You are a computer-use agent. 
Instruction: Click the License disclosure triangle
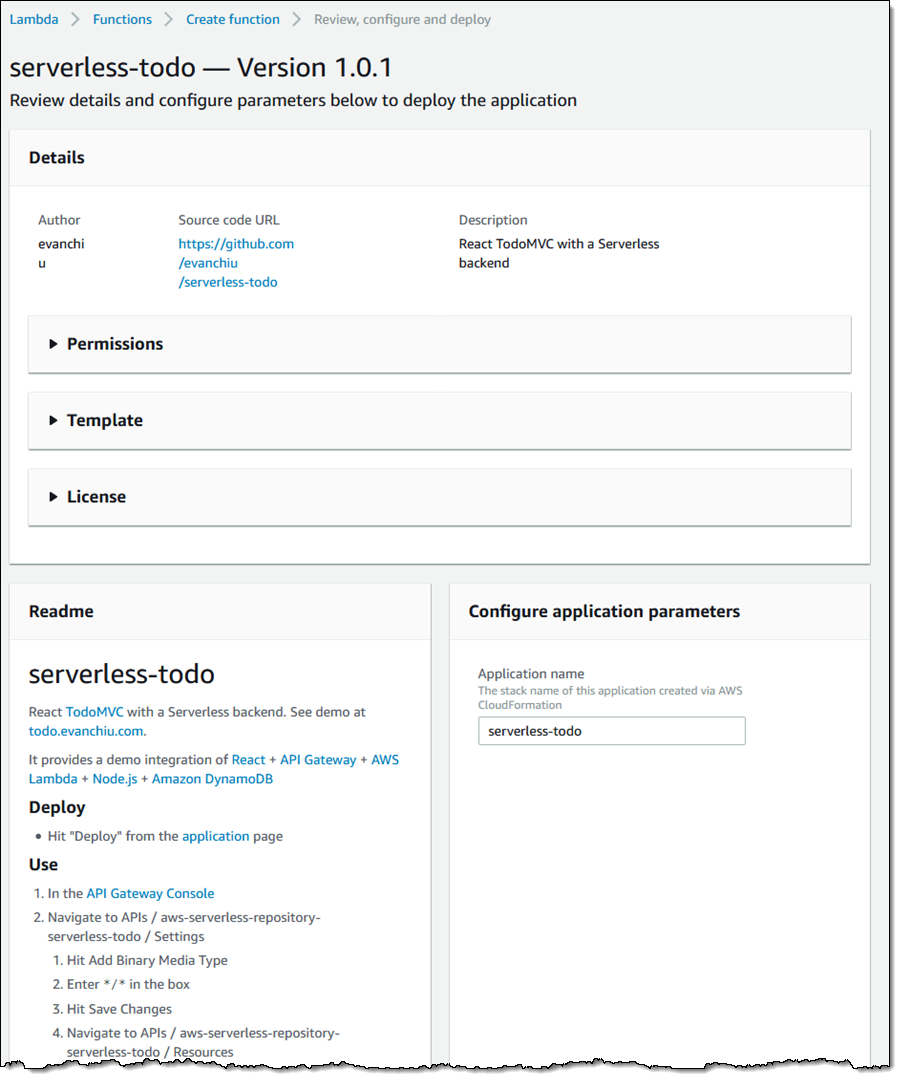click(x=53, y=497)
